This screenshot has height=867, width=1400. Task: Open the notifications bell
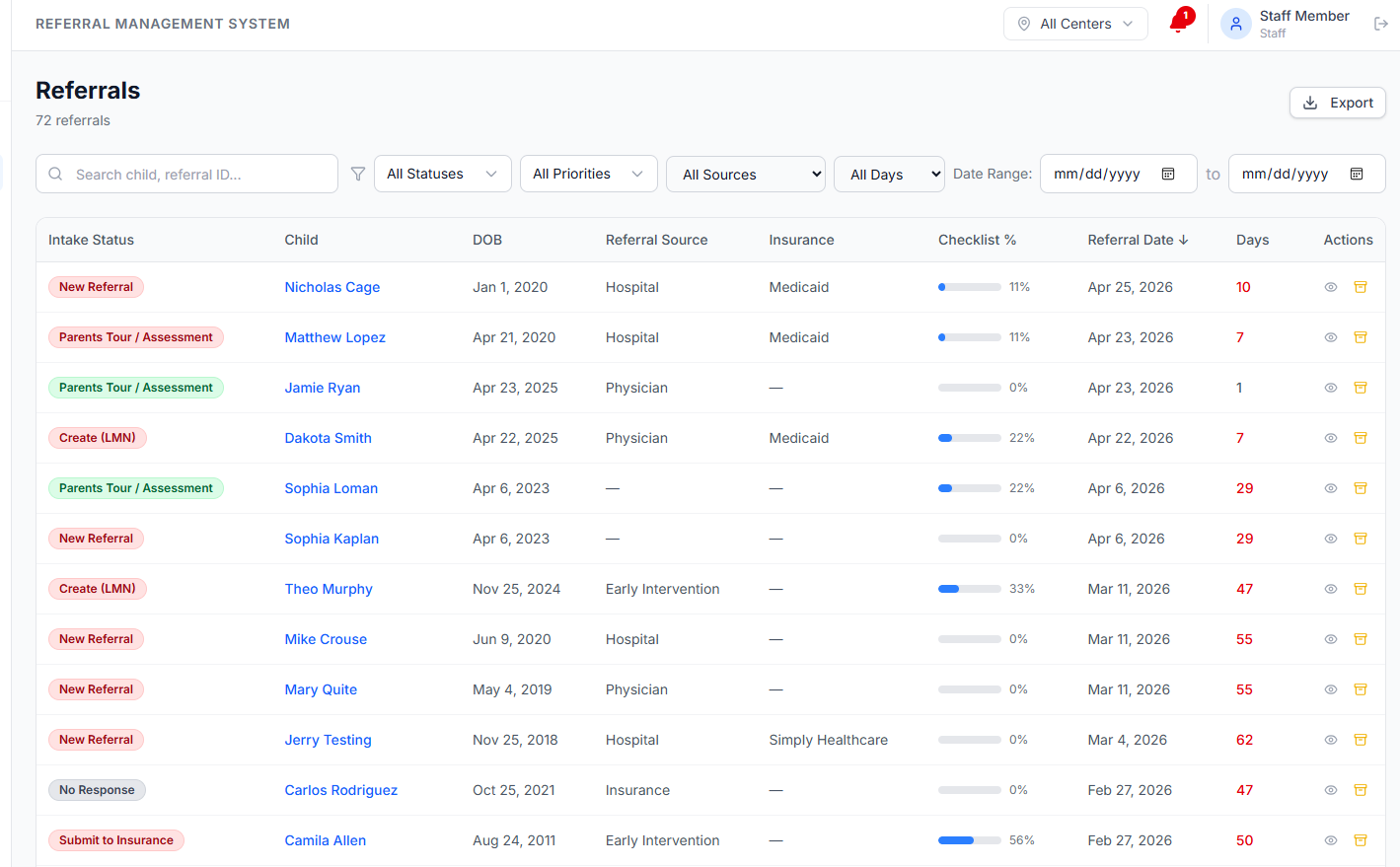point(1178,23)
